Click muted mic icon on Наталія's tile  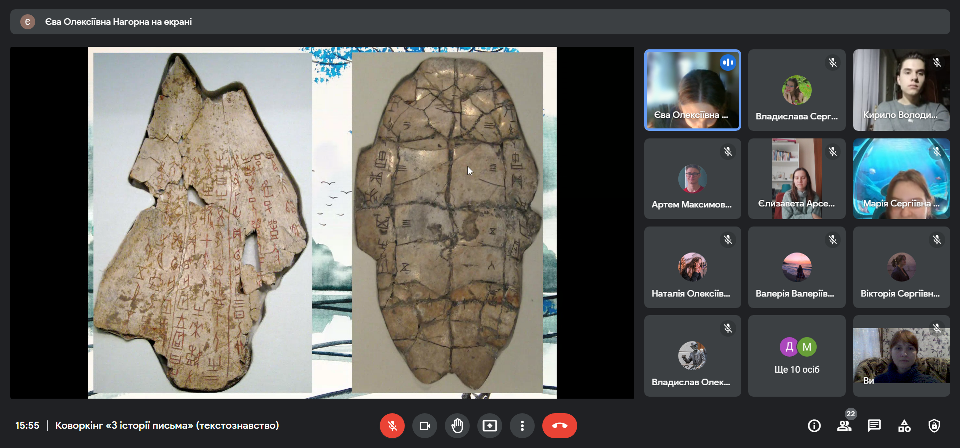(727, 240)
